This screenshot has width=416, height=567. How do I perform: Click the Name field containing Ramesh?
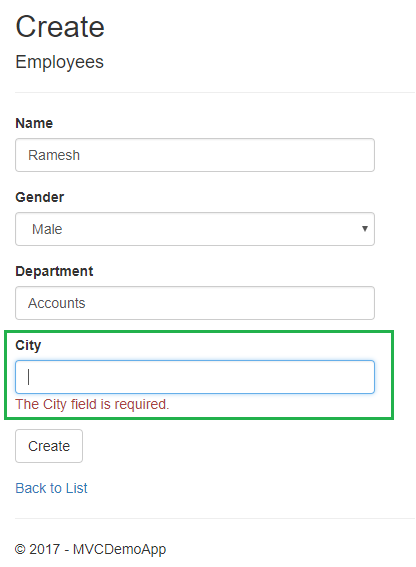coord(195,155)
